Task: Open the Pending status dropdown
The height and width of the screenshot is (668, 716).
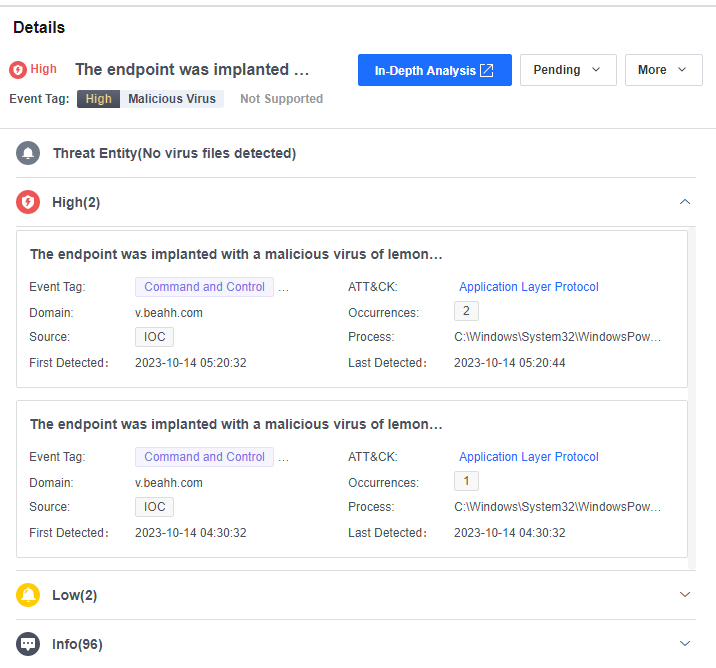Action: tap(567, 70)
